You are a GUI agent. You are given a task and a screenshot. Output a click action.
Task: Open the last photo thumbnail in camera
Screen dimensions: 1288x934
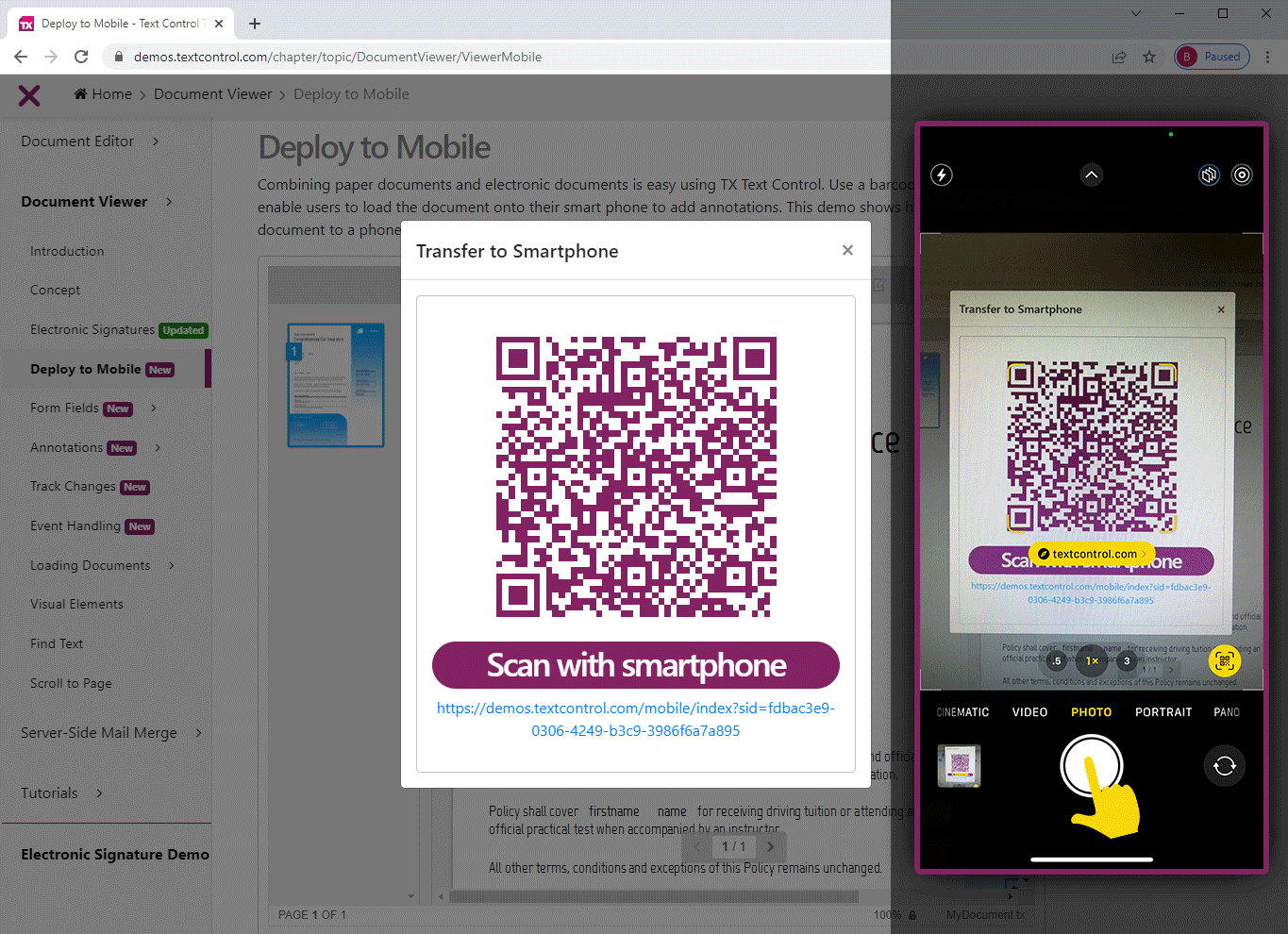click(x=960, y=765)
